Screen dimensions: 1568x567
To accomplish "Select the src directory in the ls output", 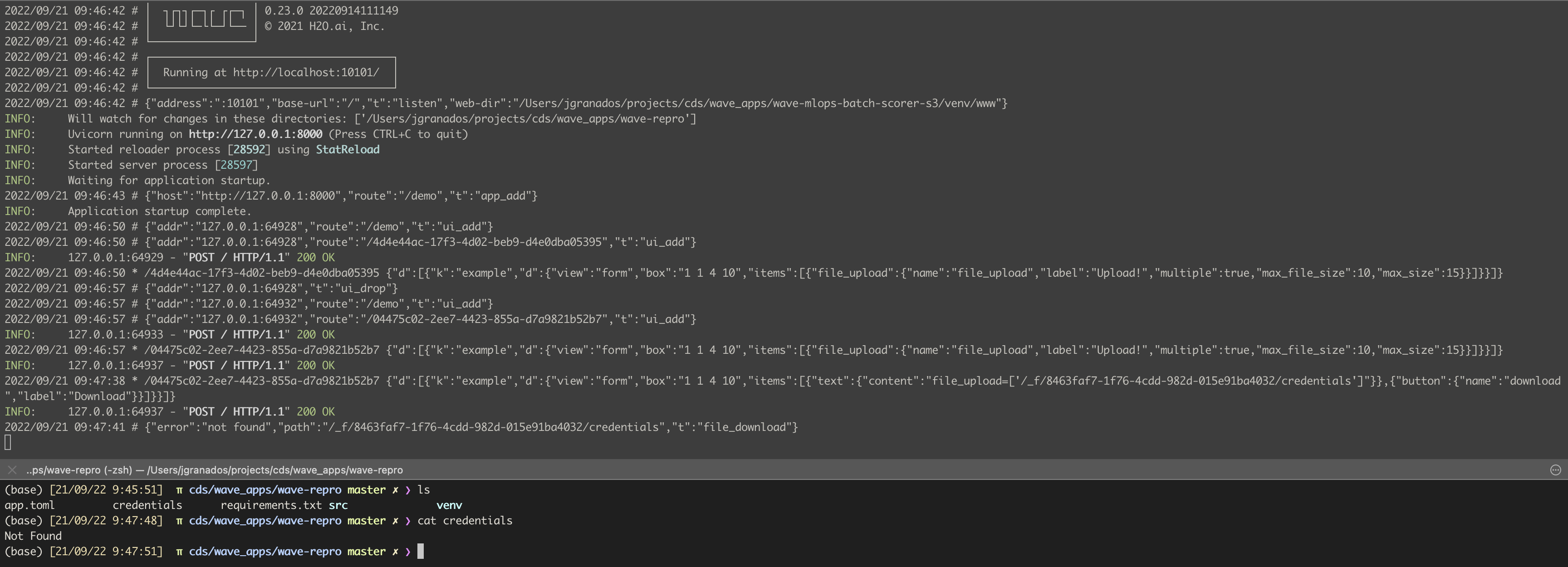I will point(338,505).
